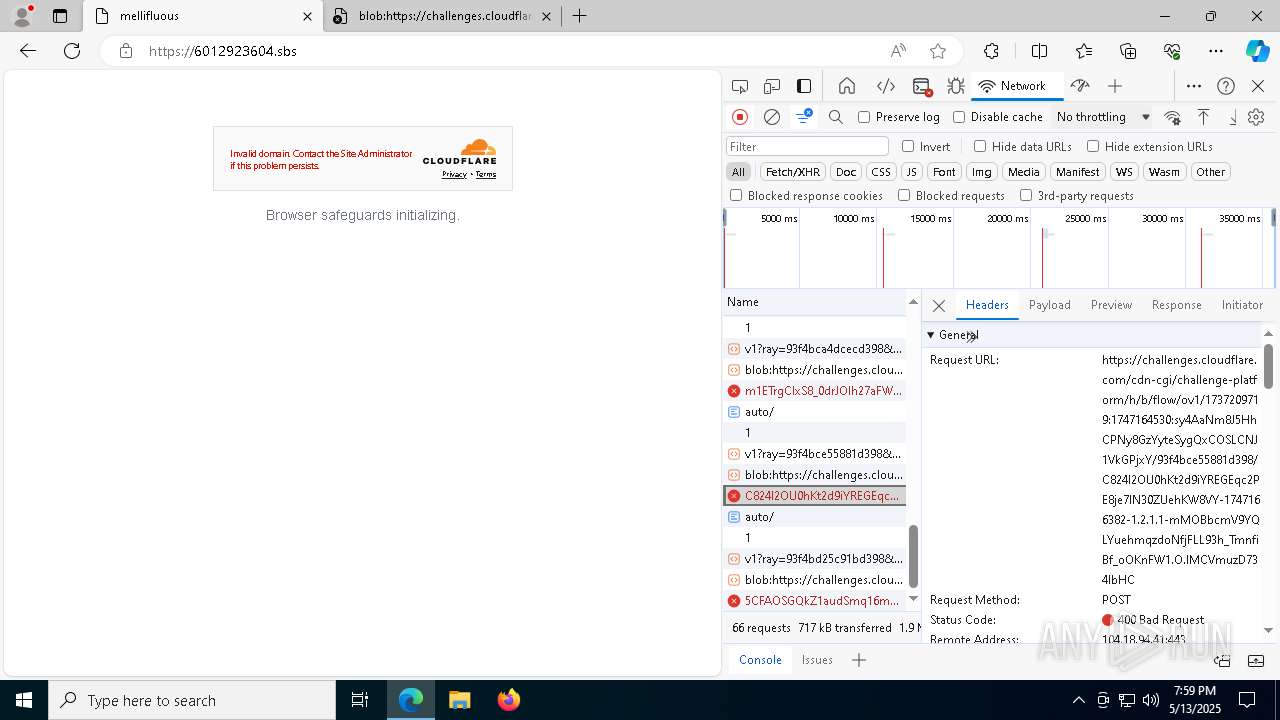Open the DevTools Welcome home icon
Image resolution: width=1280 pixels, height=720 pixels.
(847, 86)
